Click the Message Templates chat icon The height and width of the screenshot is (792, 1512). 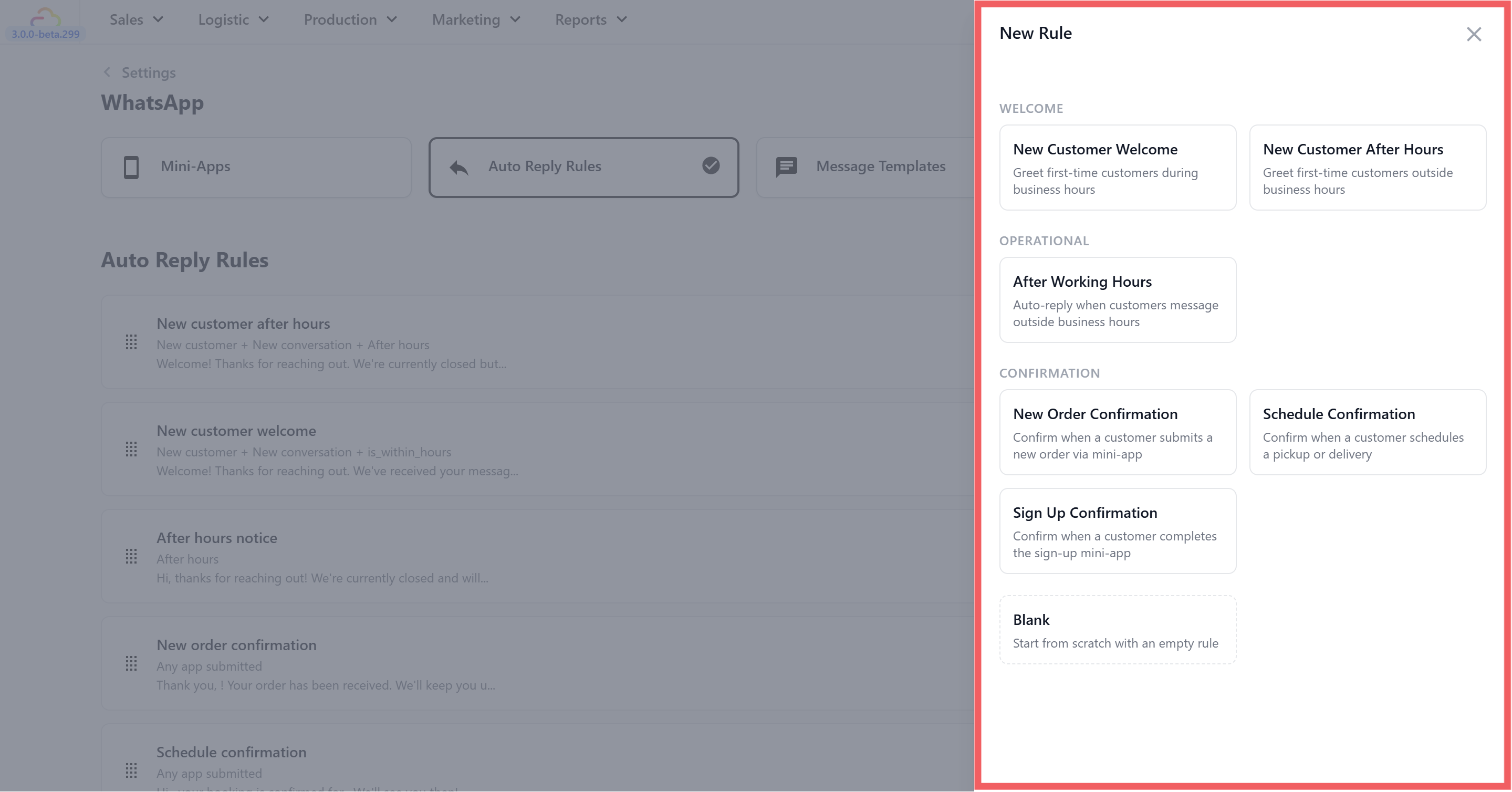click(x=786, y=166)
